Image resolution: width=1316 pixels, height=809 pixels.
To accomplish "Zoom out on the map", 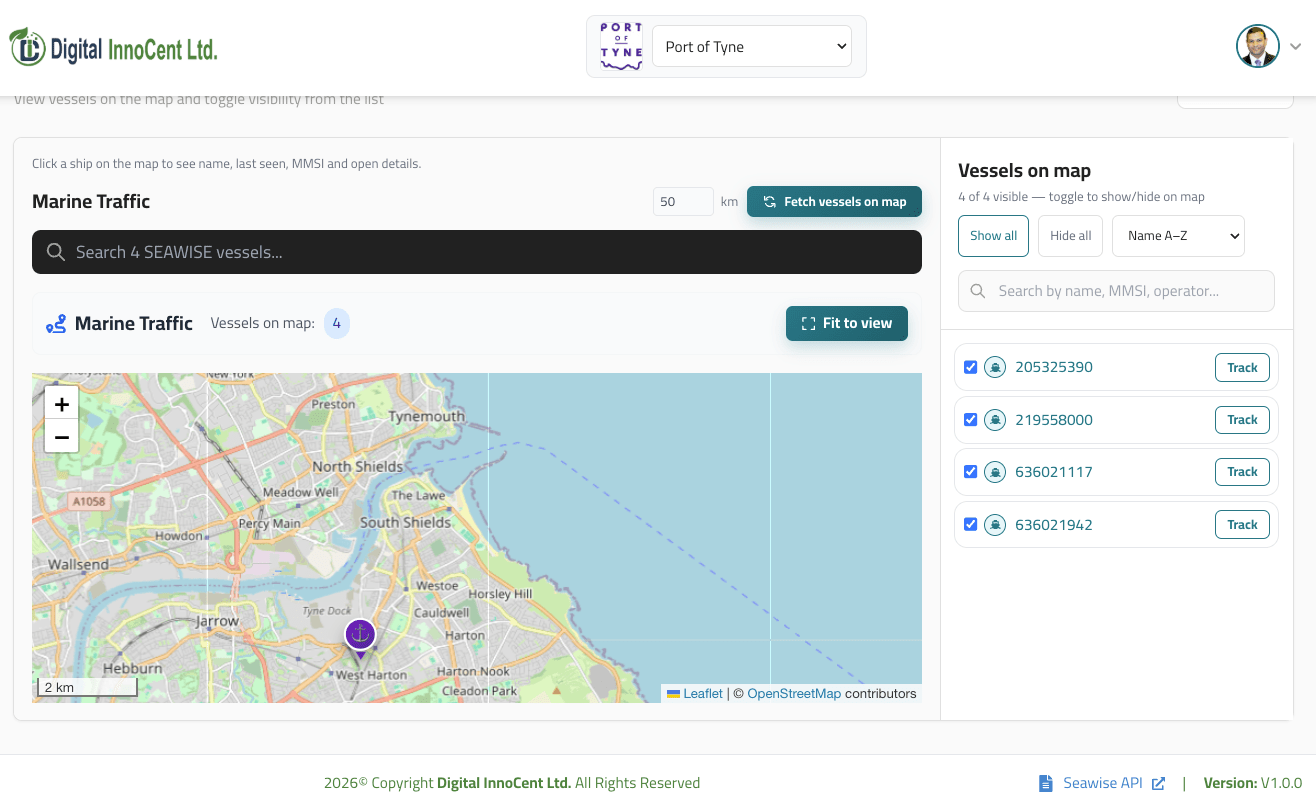I will coord(62,436).
